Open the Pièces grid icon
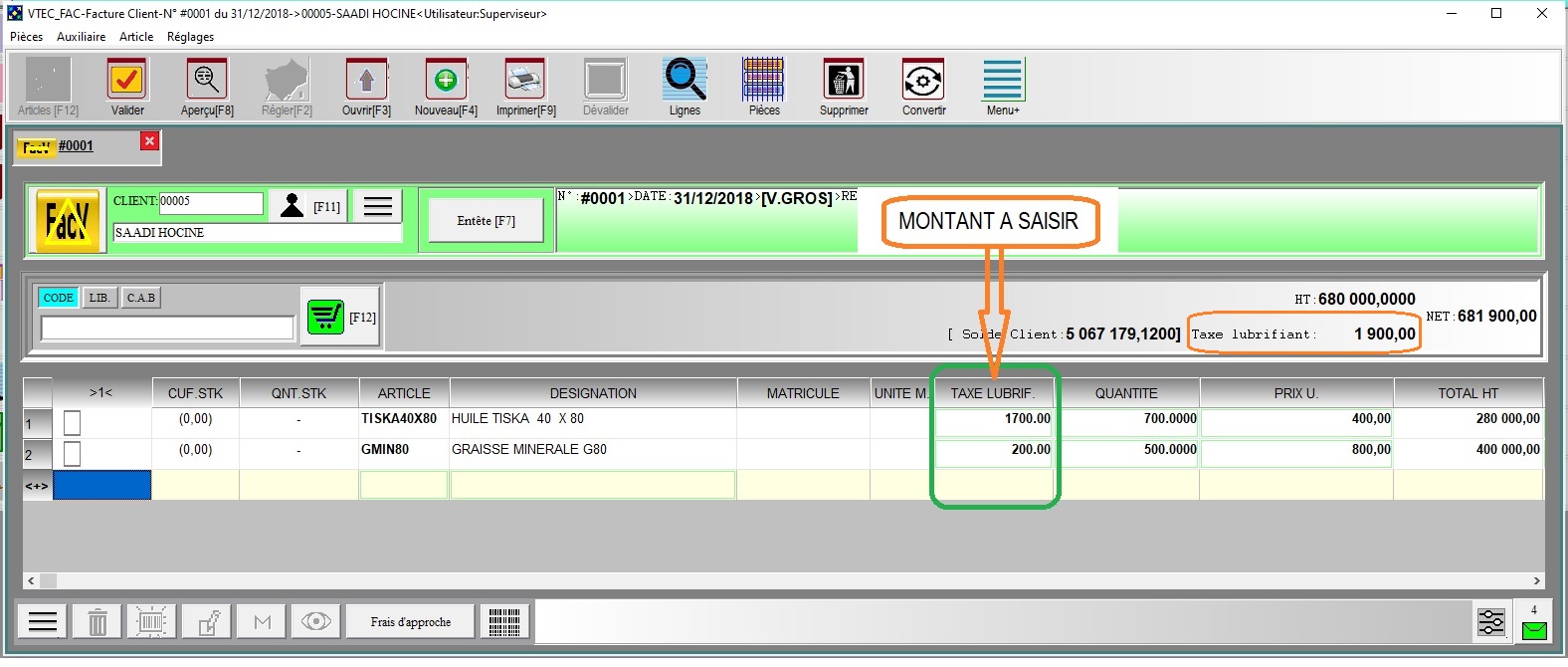Viewport: 1568px width, 667px height. 764,81
